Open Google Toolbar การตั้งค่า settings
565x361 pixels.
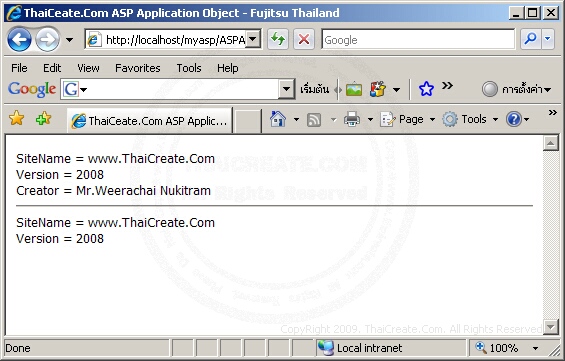pyautogui.click(x=516, y=89)
